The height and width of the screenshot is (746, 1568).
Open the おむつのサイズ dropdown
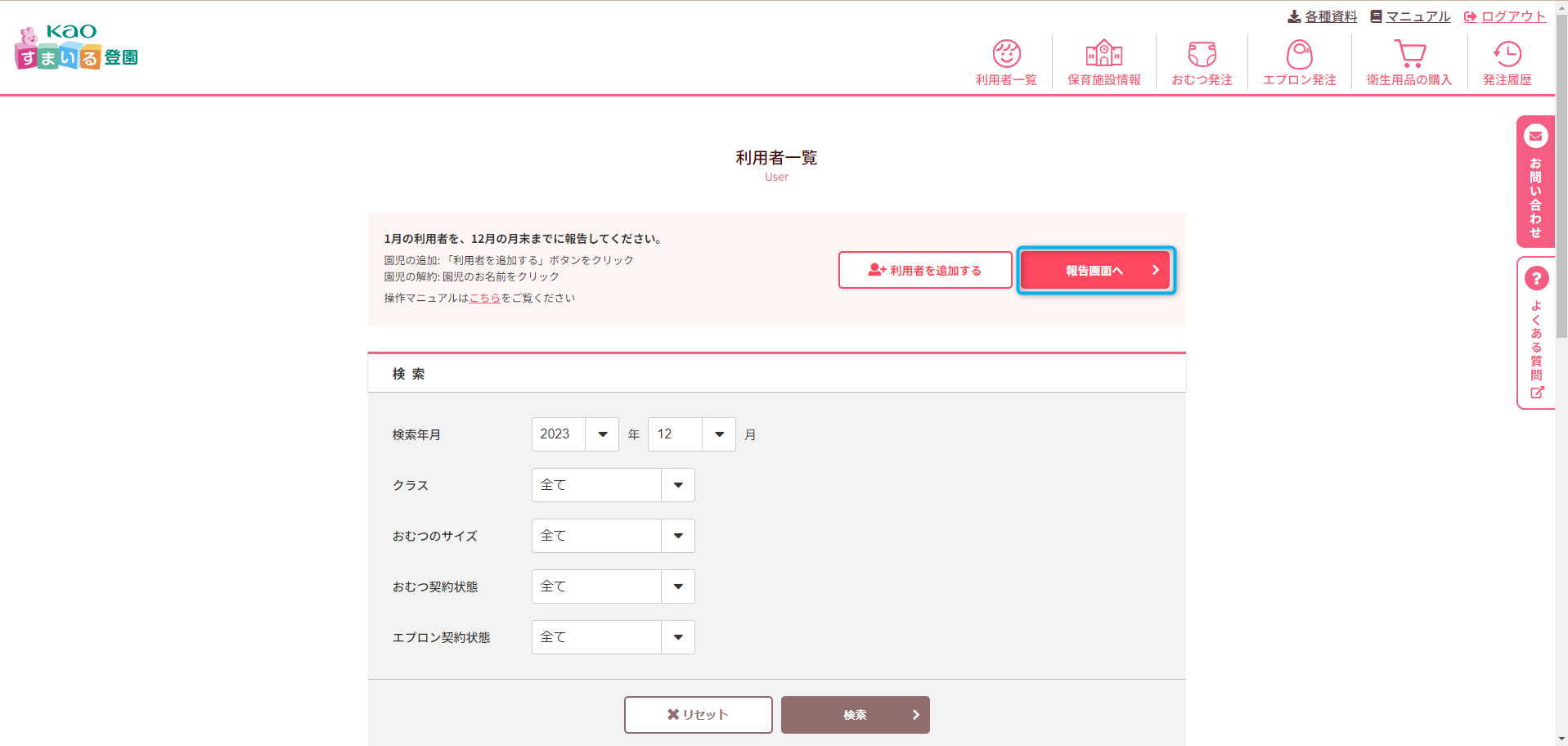pos(613,536)
